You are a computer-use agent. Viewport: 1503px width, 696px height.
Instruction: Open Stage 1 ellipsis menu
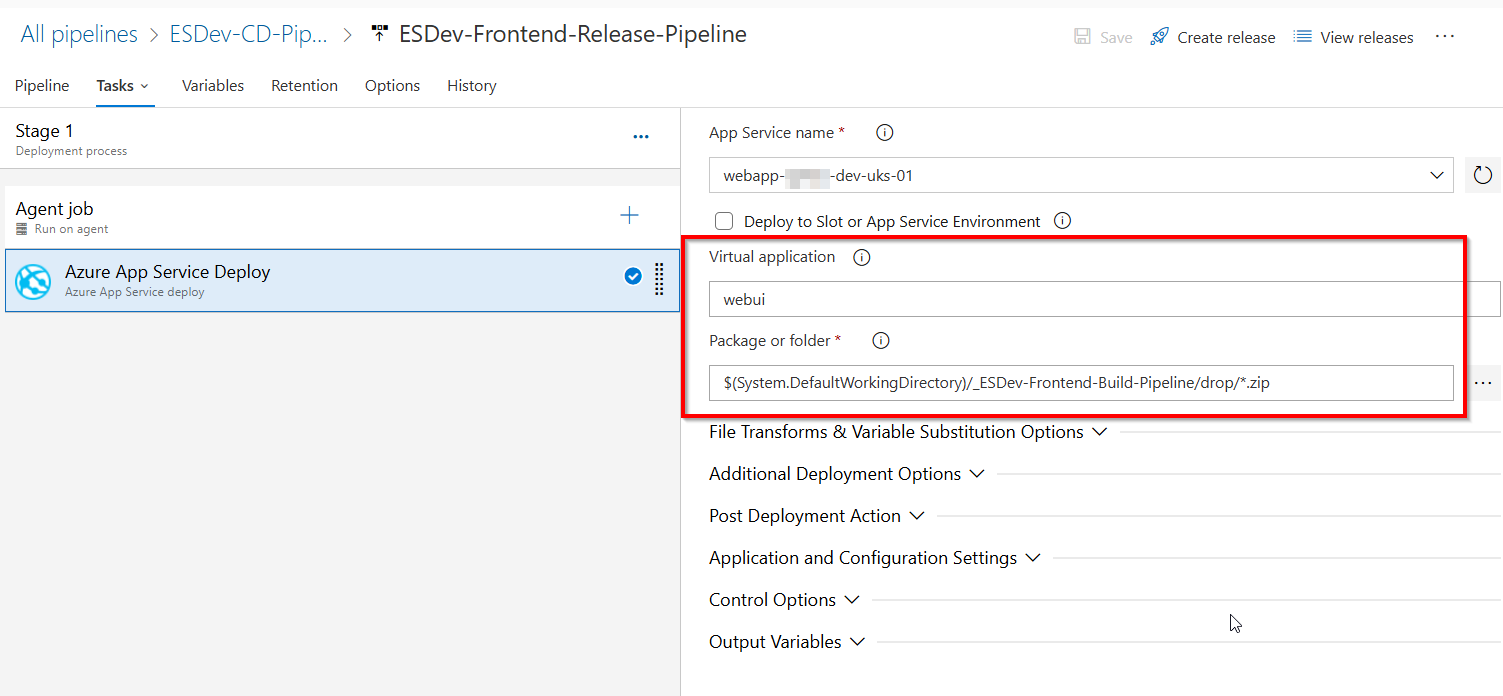(x=641, y=137)
